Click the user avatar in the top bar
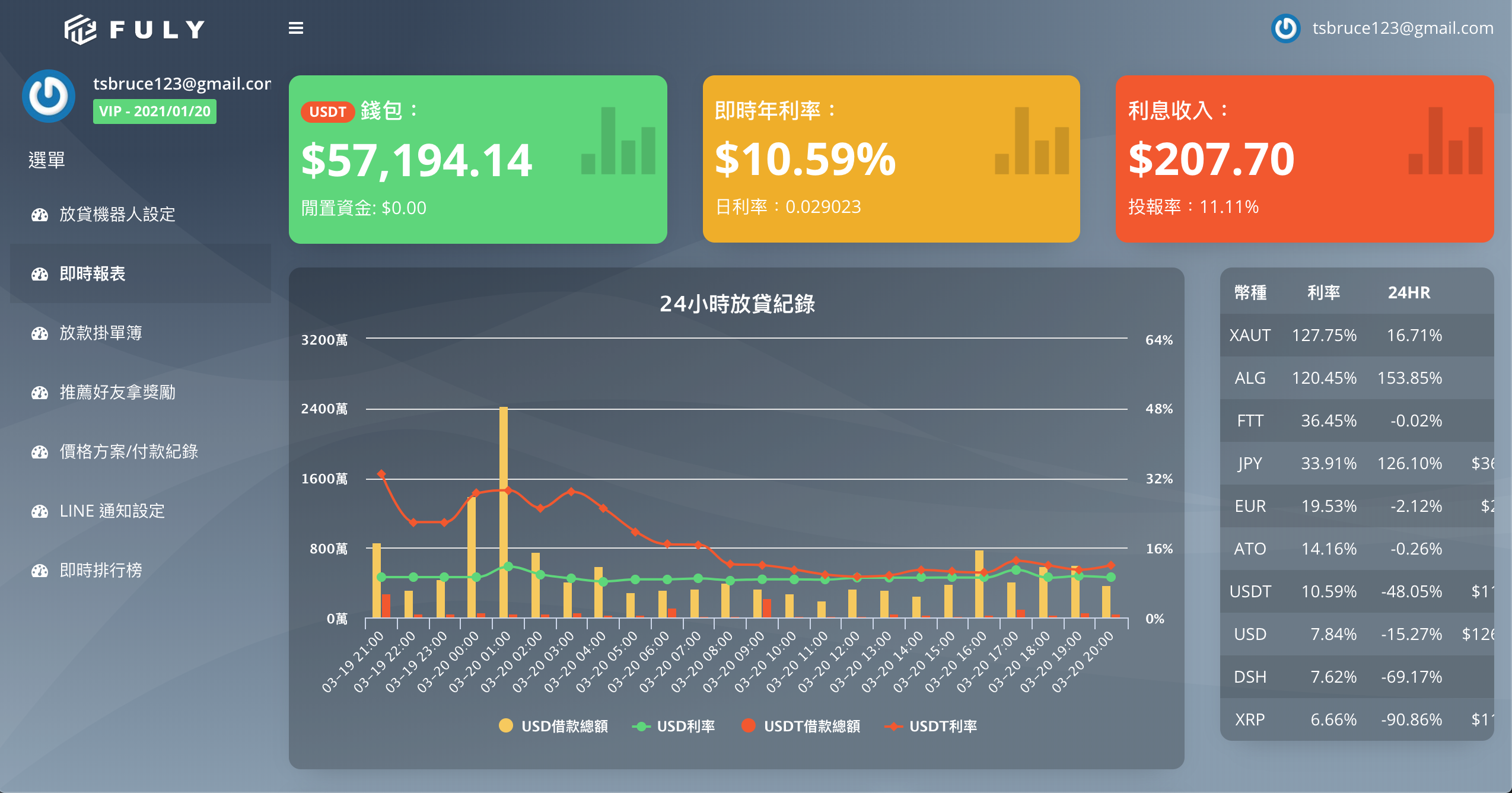The height and width of the screenshot is (793, 1512). coord(1286,28)
